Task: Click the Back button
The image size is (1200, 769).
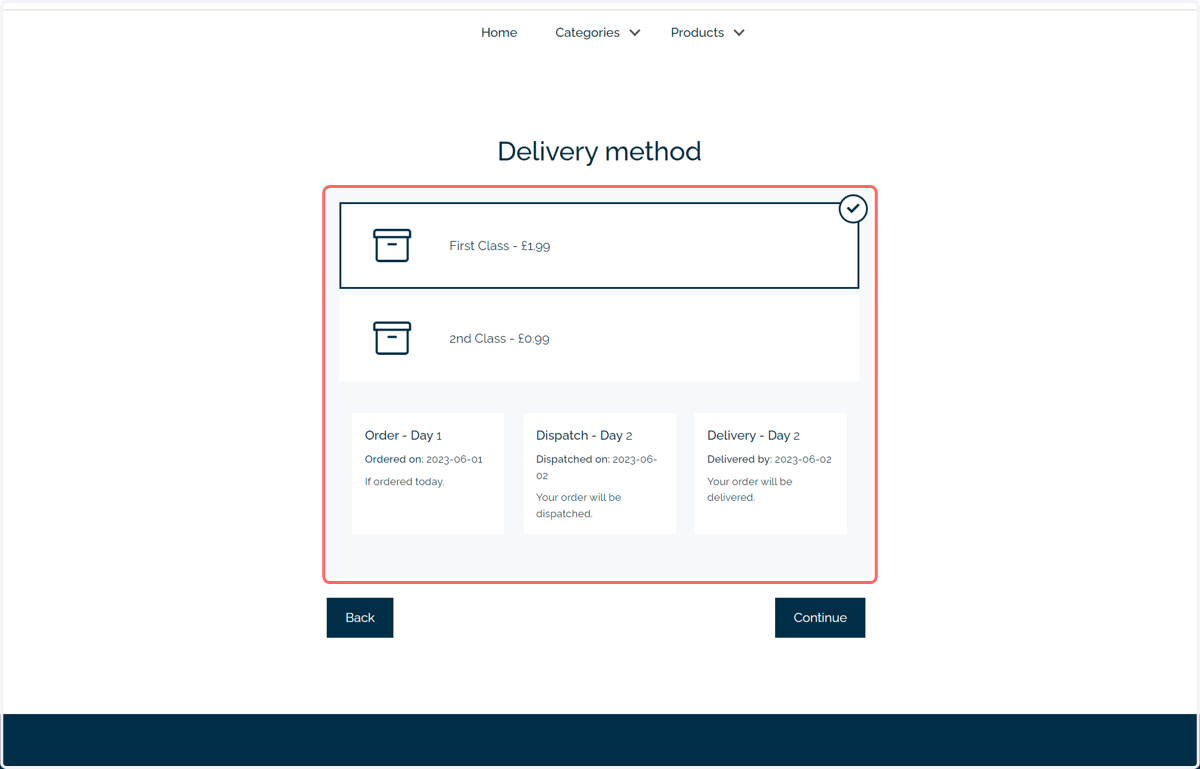Action: 360,617
